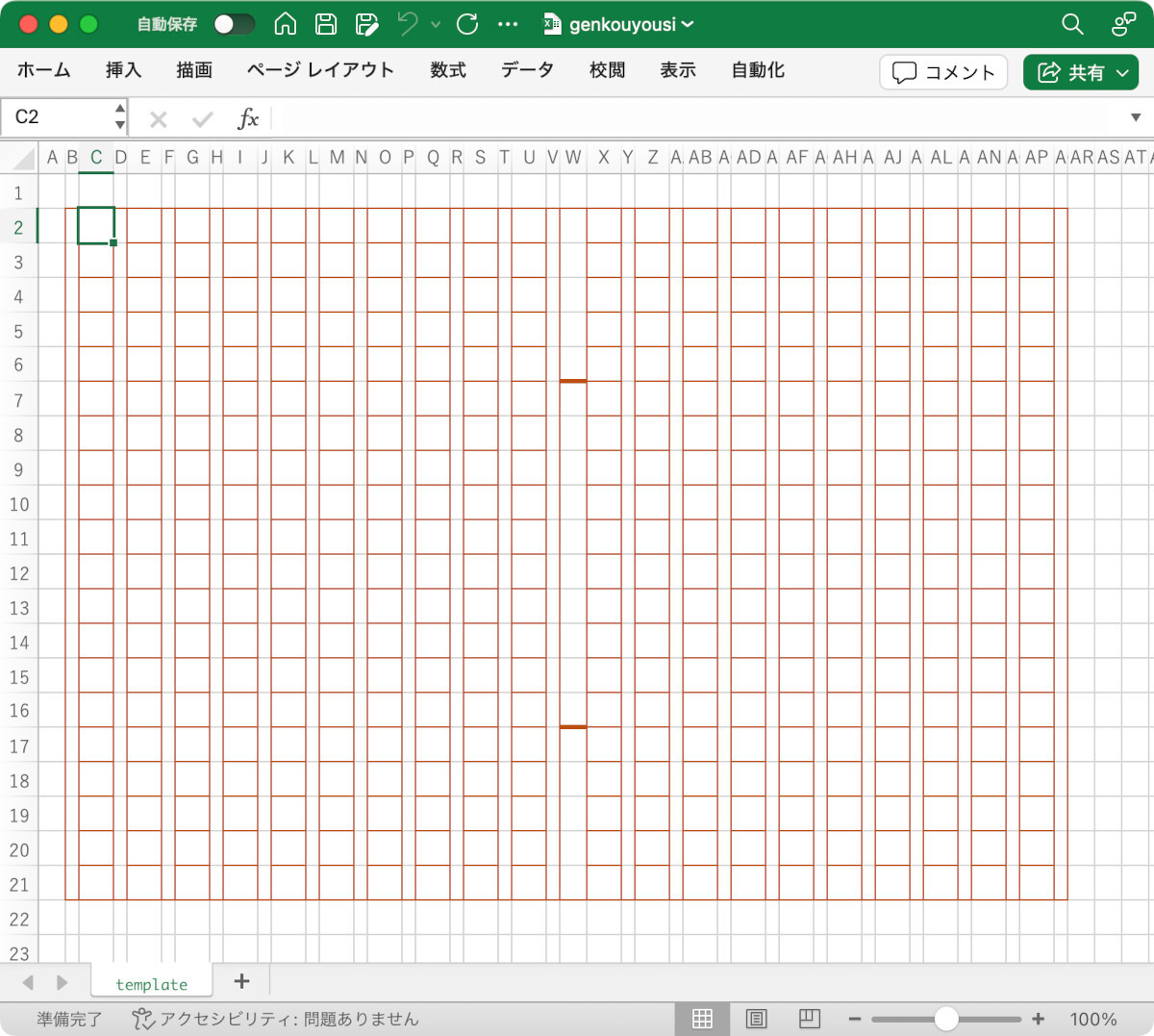Switch to Page Break Preview view
The image size is (1154, 1036).
point(809,1019)
